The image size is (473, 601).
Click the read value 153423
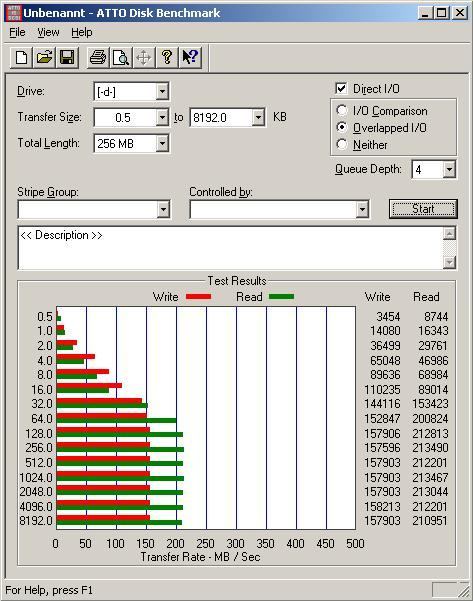pyautogui.click(x=430, y=404)
